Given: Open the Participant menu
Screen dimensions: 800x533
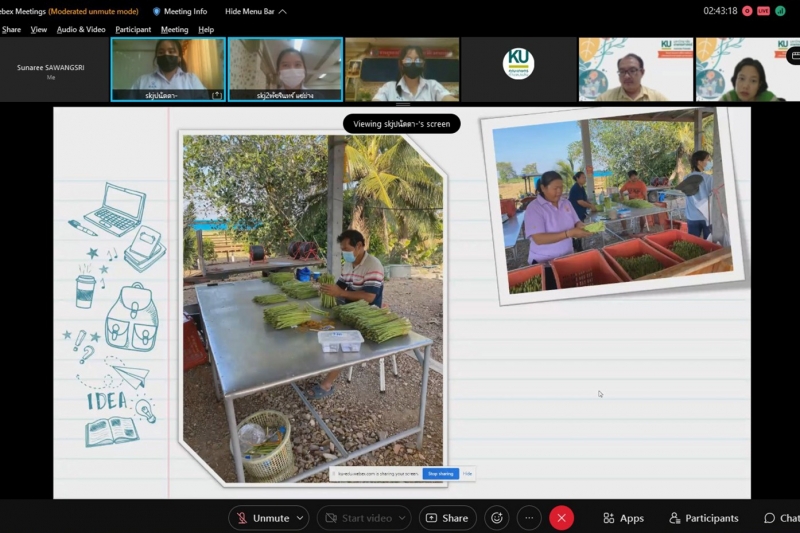Looking at the screenshot, I should (x=133, y=30).
